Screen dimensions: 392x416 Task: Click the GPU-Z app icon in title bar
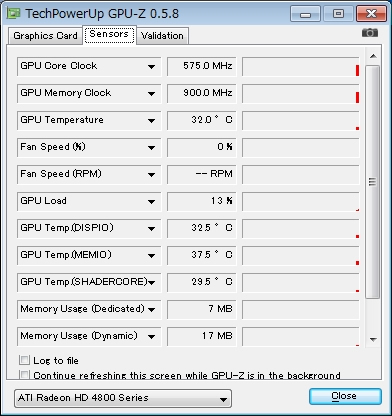point(14,13)
